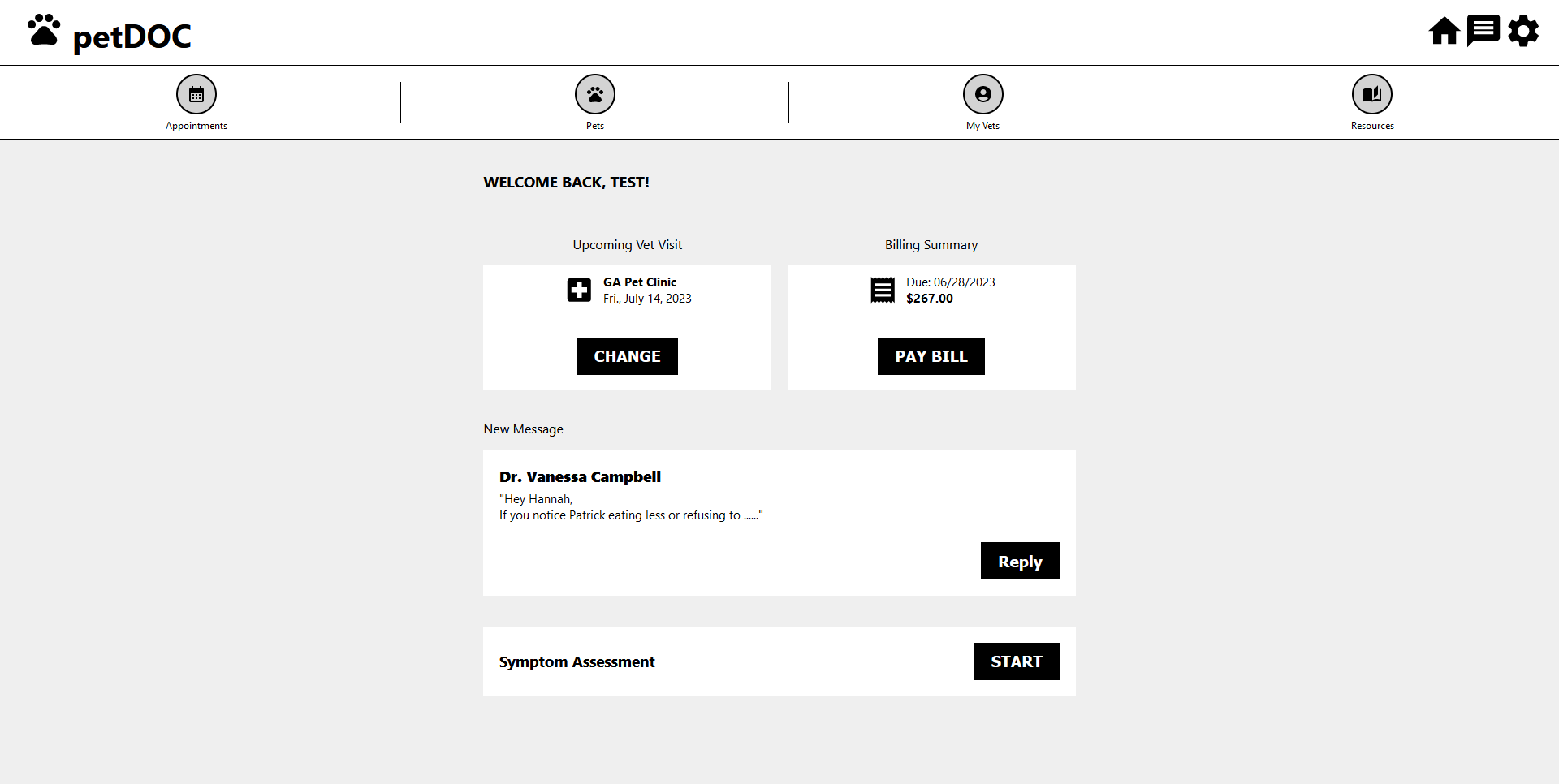Start the Symptom Assessment
The height and width of the screenshot is (784, 1559).
1016,661
